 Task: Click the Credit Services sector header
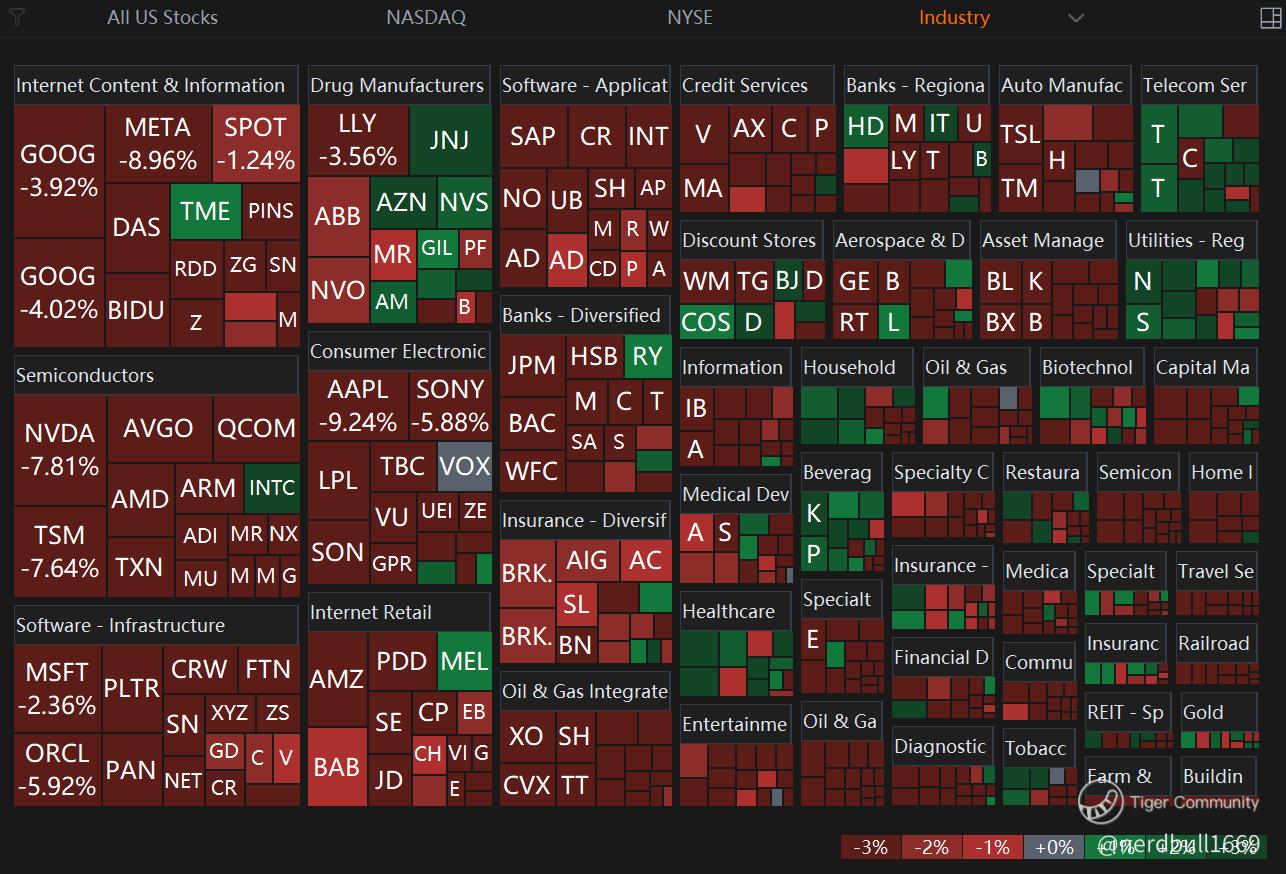[x=757, y=85]
